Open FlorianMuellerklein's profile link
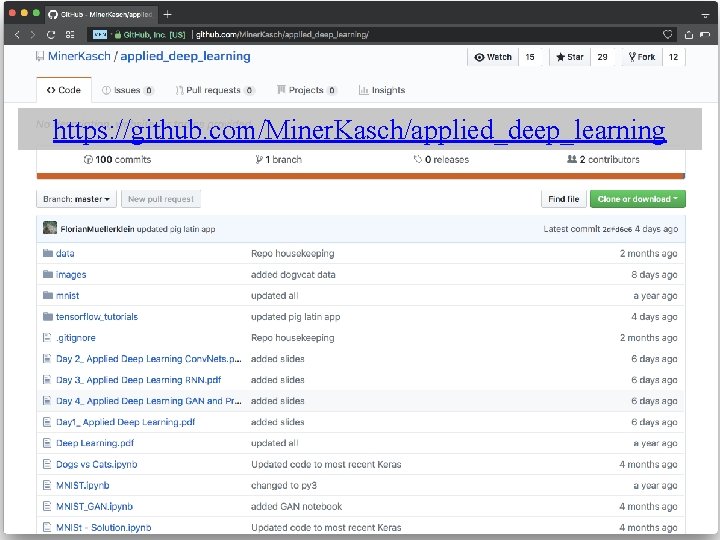720x540 pixels. pos(97,229)
